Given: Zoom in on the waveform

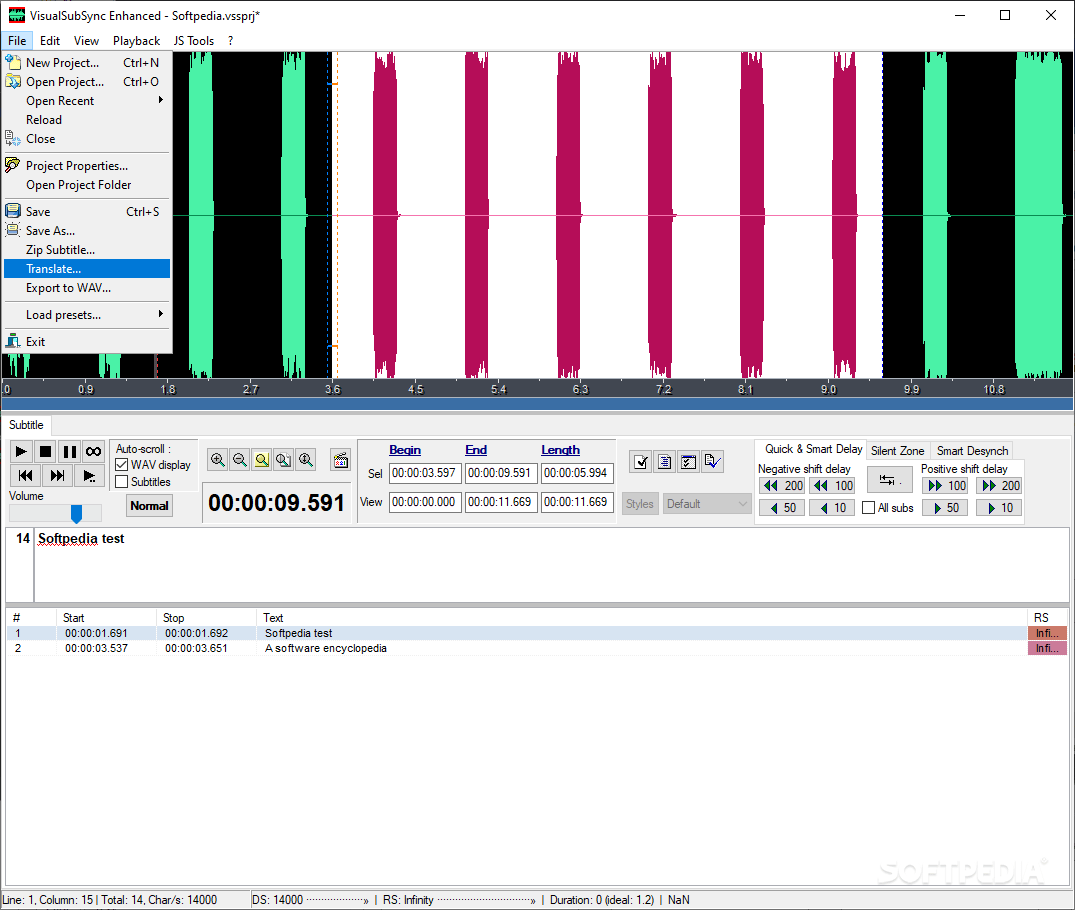Looking at the screenshot, I should tap(216, 460).
